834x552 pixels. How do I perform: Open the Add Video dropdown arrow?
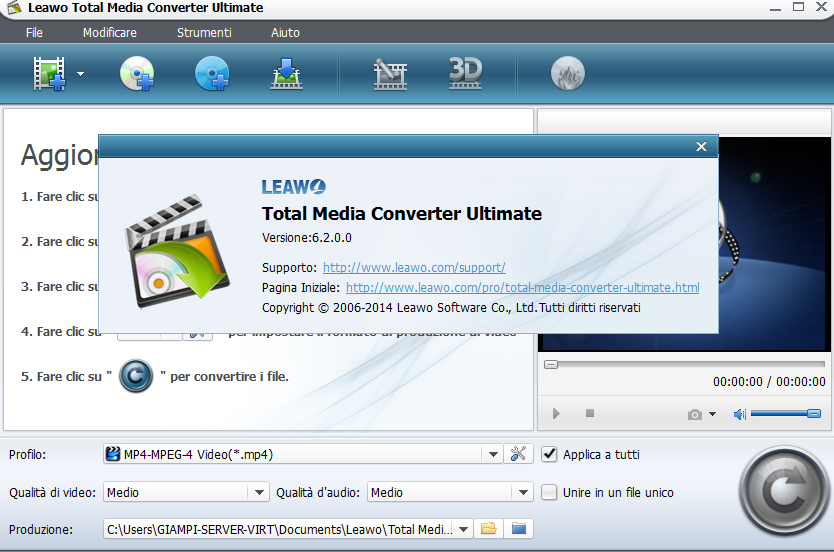tap(80, 74)
